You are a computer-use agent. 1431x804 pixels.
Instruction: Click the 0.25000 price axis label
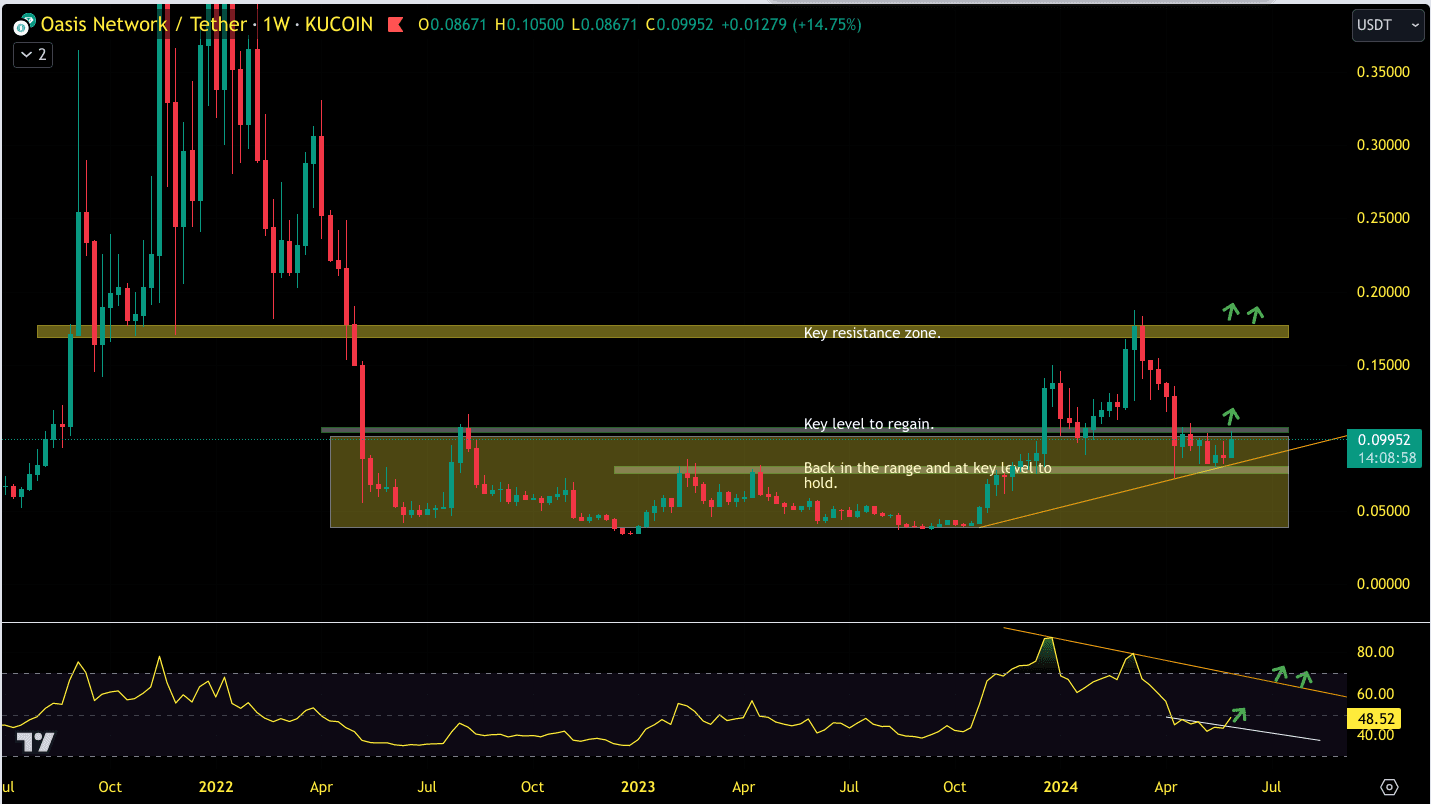(x=1383, y=218)
